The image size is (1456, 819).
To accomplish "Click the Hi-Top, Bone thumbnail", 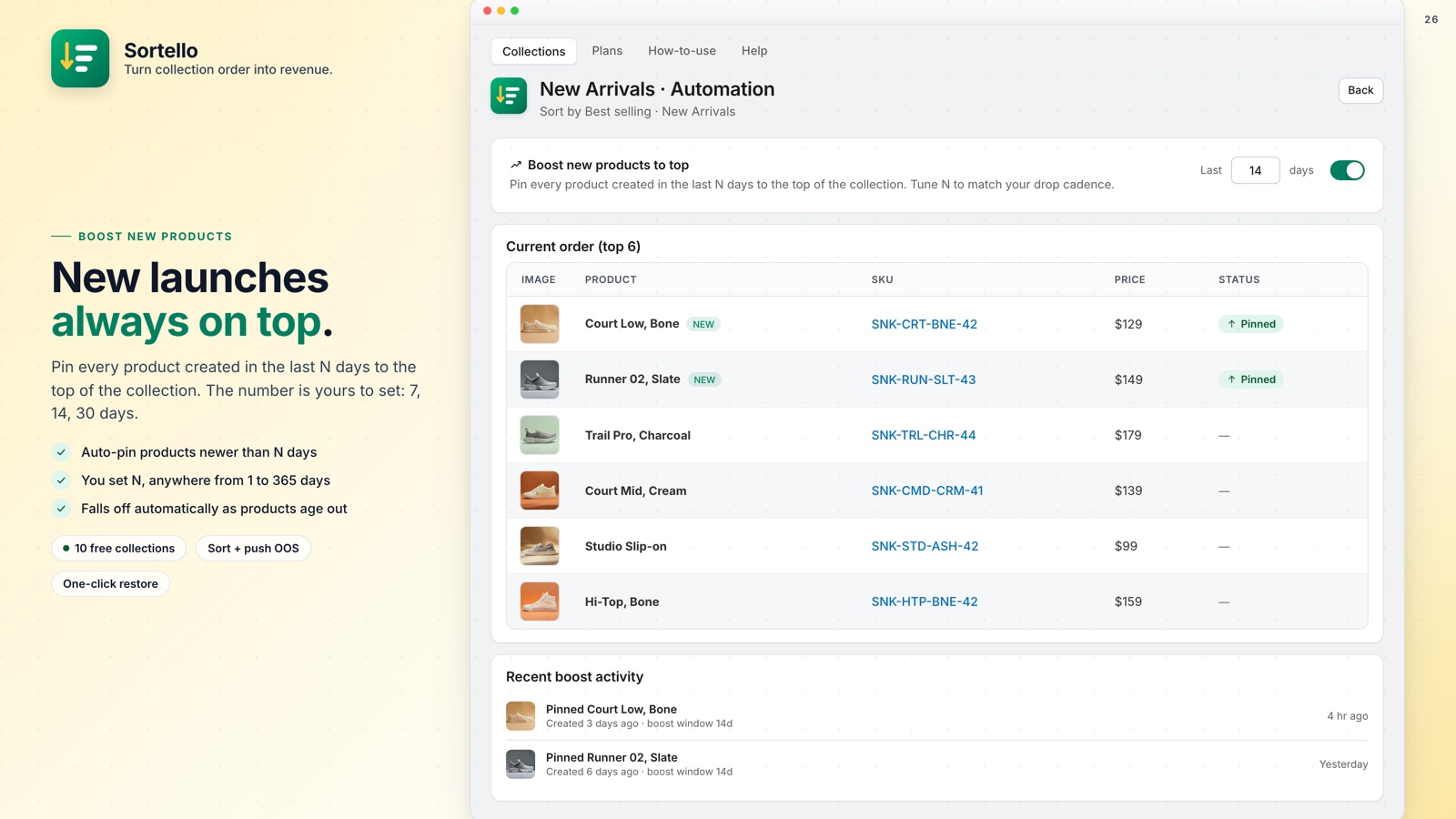I will (x=540, y=602).
